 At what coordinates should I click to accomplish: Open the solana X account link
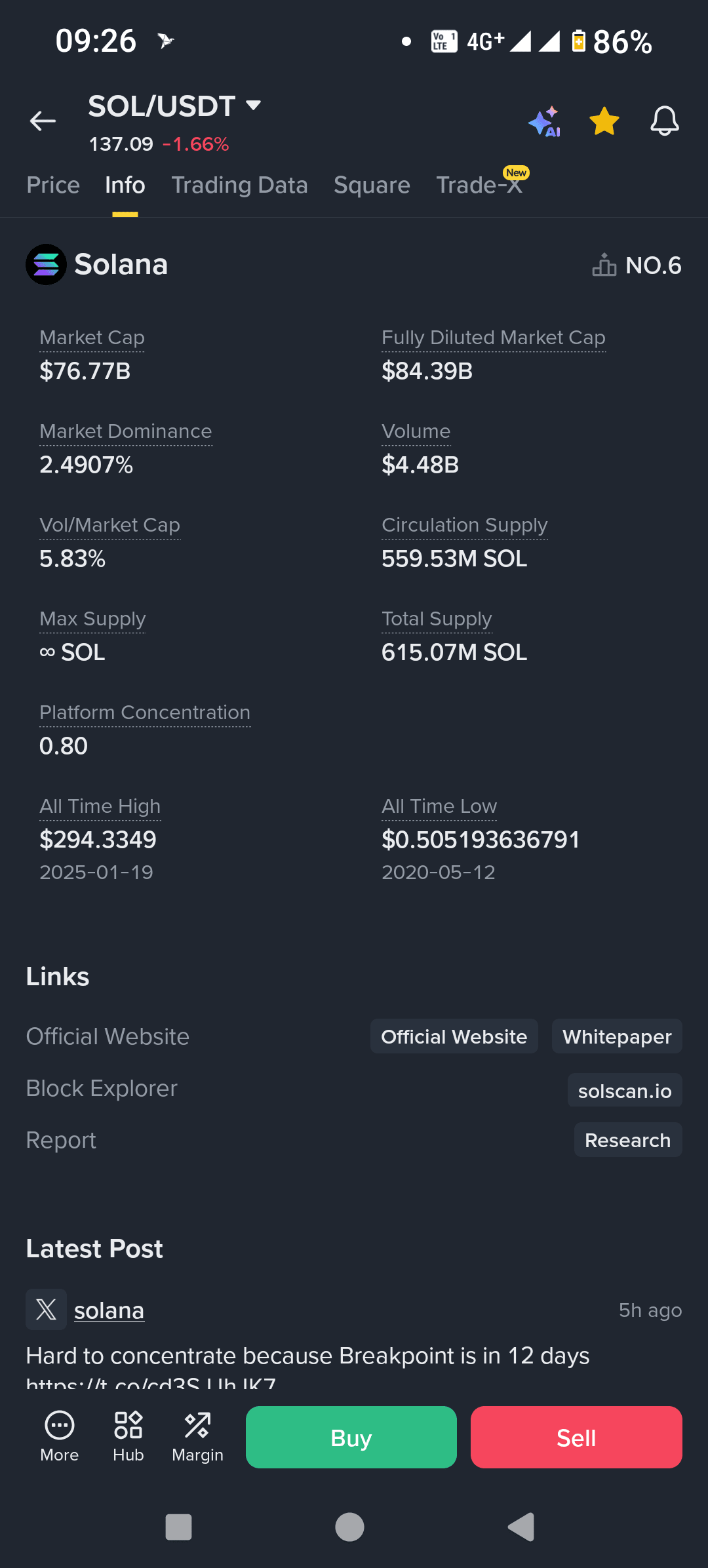pos(109,1311)
